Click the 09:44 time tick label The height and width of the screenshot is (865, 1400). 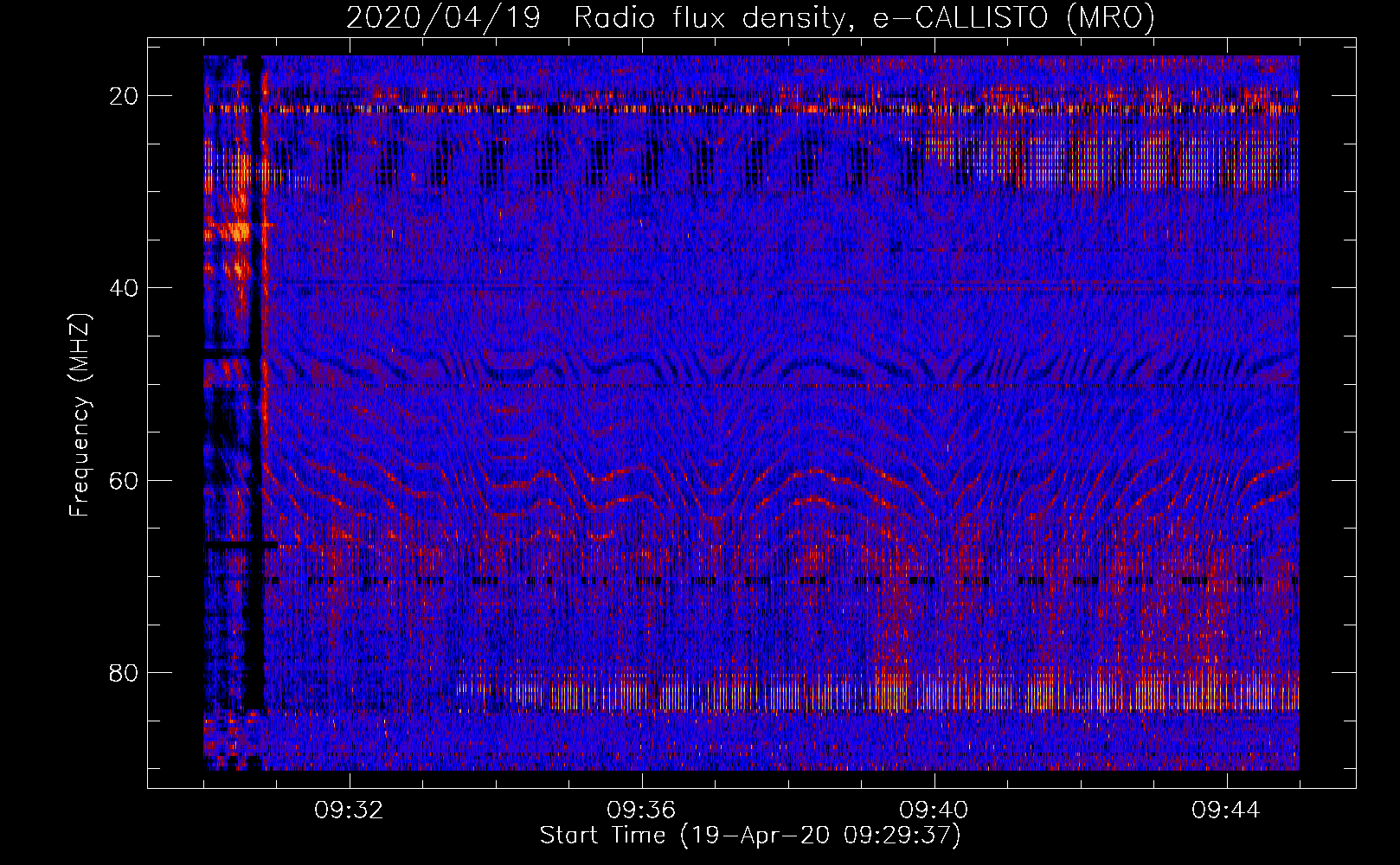click(1226, 811)
